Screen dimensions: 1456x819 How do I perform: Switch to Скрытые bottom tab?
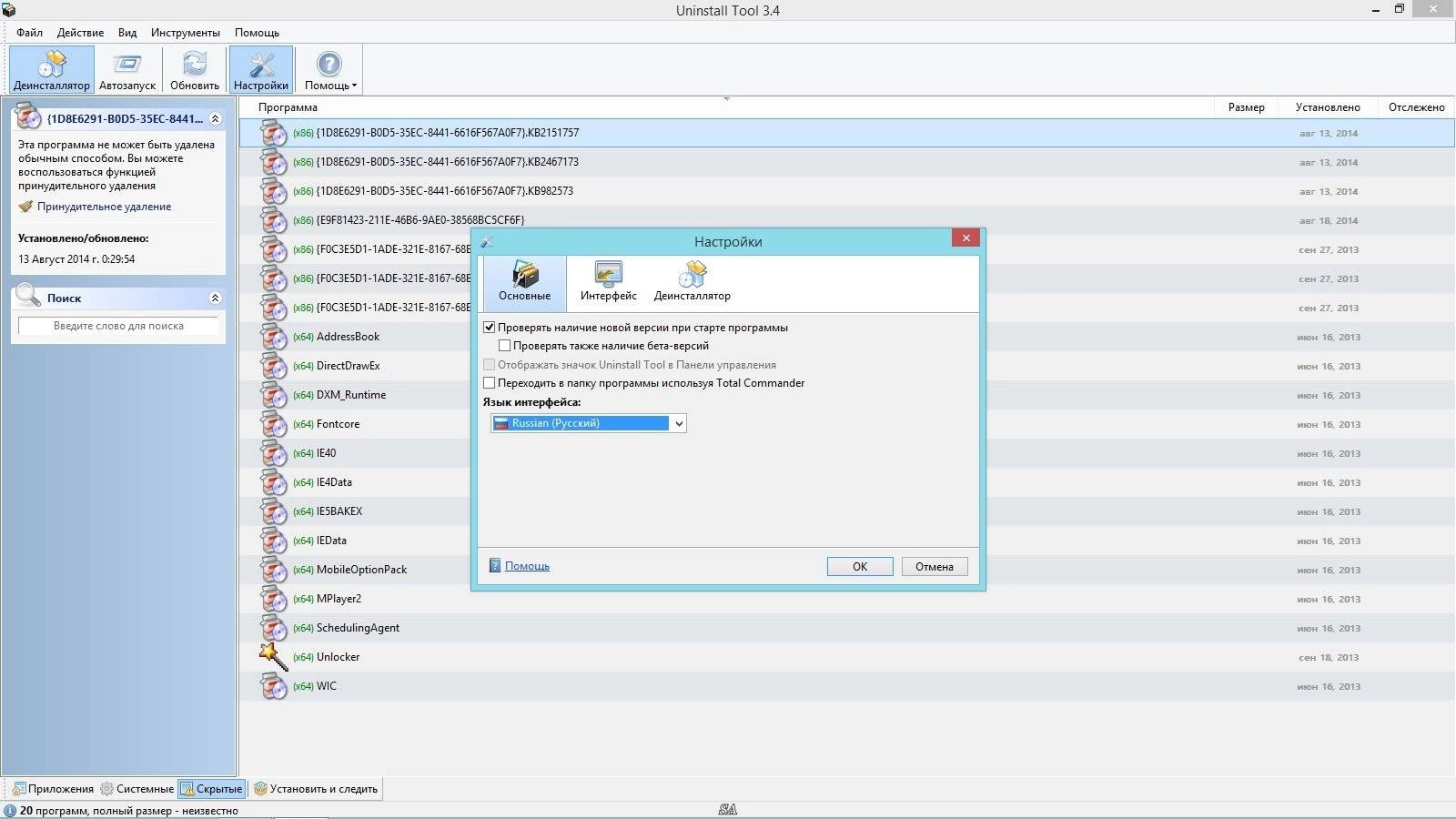point(212,789)
